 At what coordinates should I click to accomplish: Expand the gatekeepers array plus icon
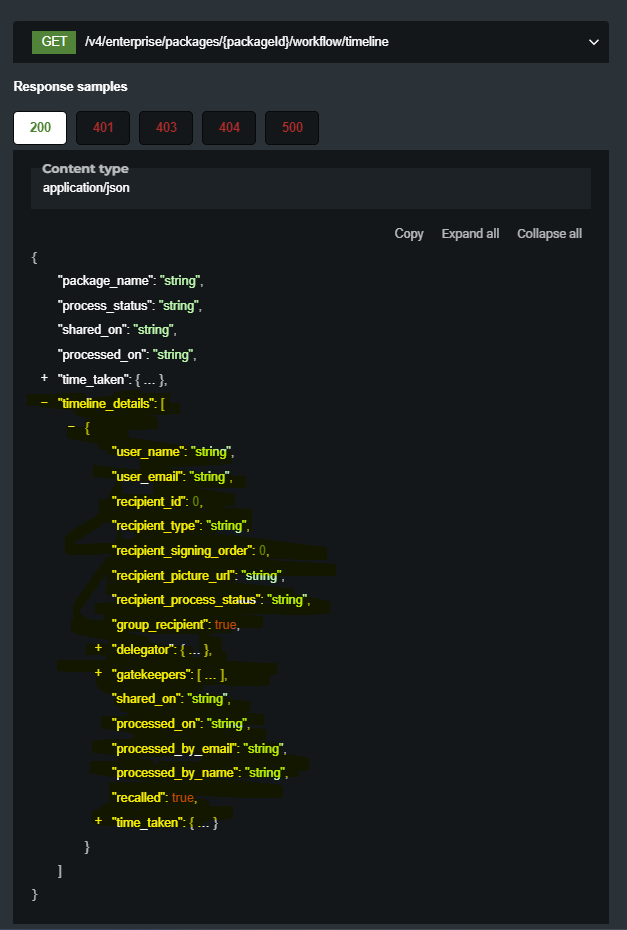(98, 673)
